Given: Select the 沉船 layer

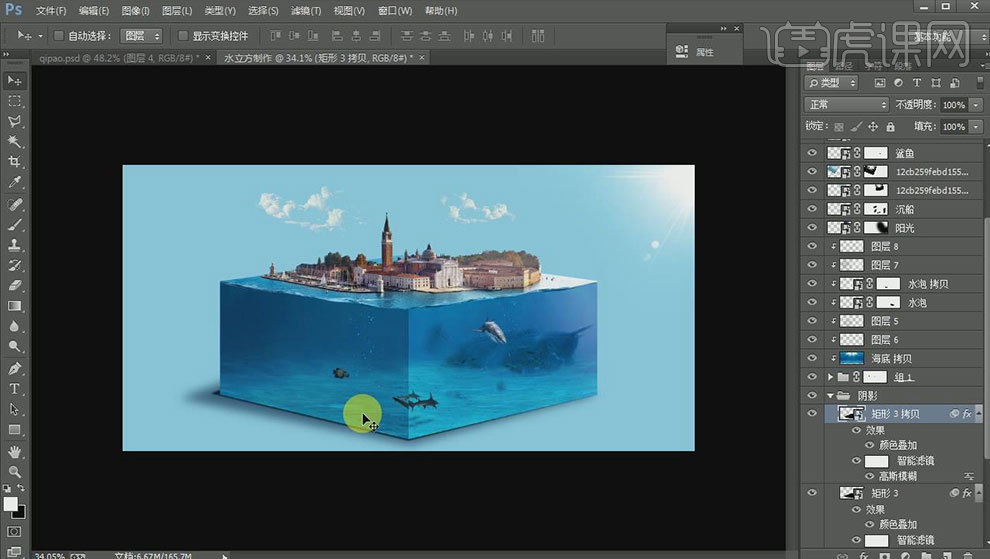Looking at the screenshot, I should [x=904, y=209].
